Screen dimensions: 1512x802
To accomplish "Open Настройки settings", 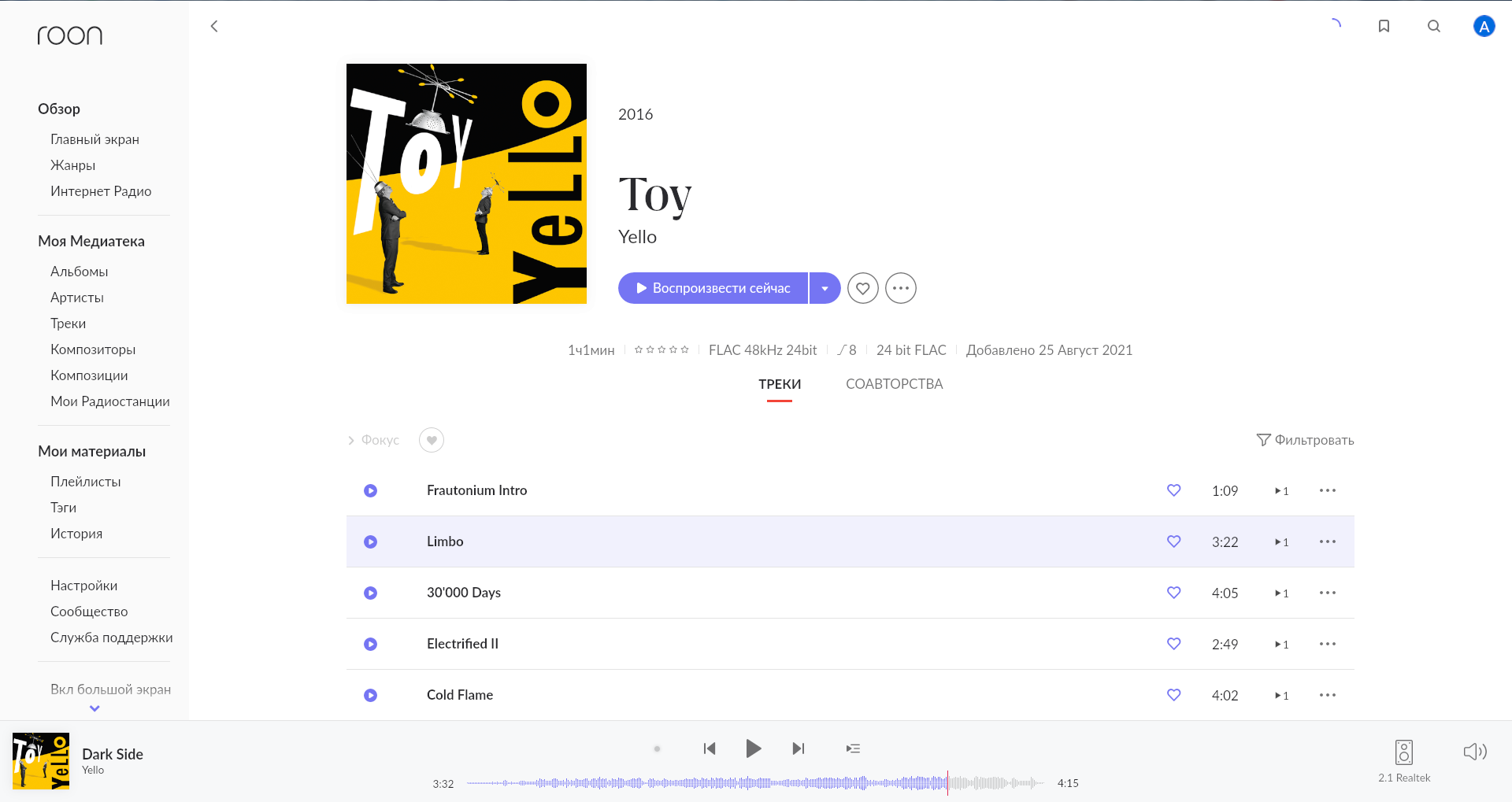I will 83,586.
